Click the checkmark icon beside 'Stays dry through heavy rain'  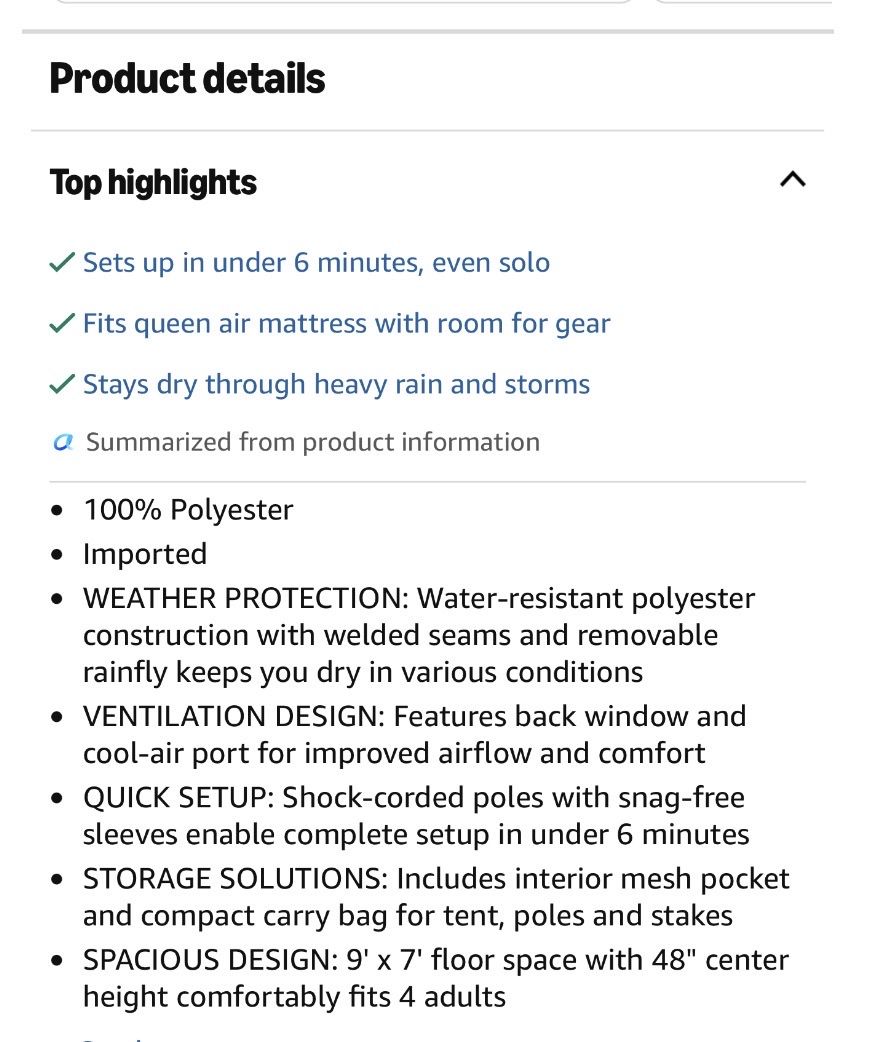pos(62,384)
